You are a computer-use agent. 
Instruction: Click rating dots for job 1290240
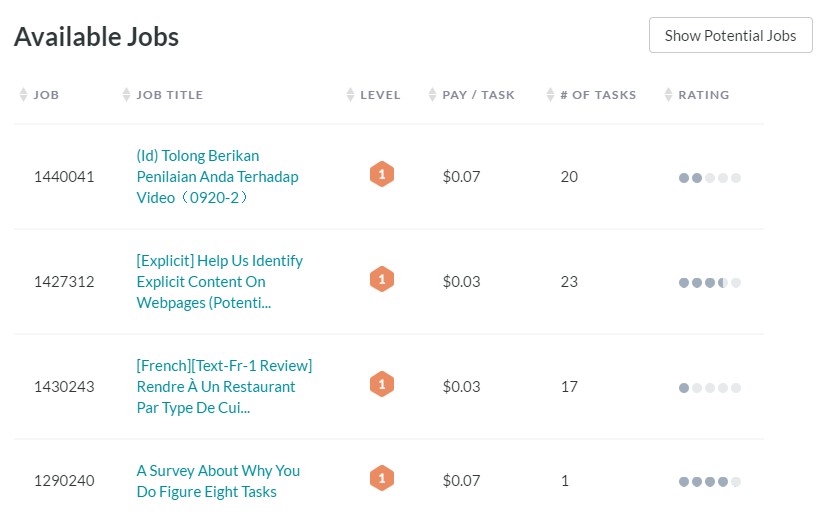point(709,481)
